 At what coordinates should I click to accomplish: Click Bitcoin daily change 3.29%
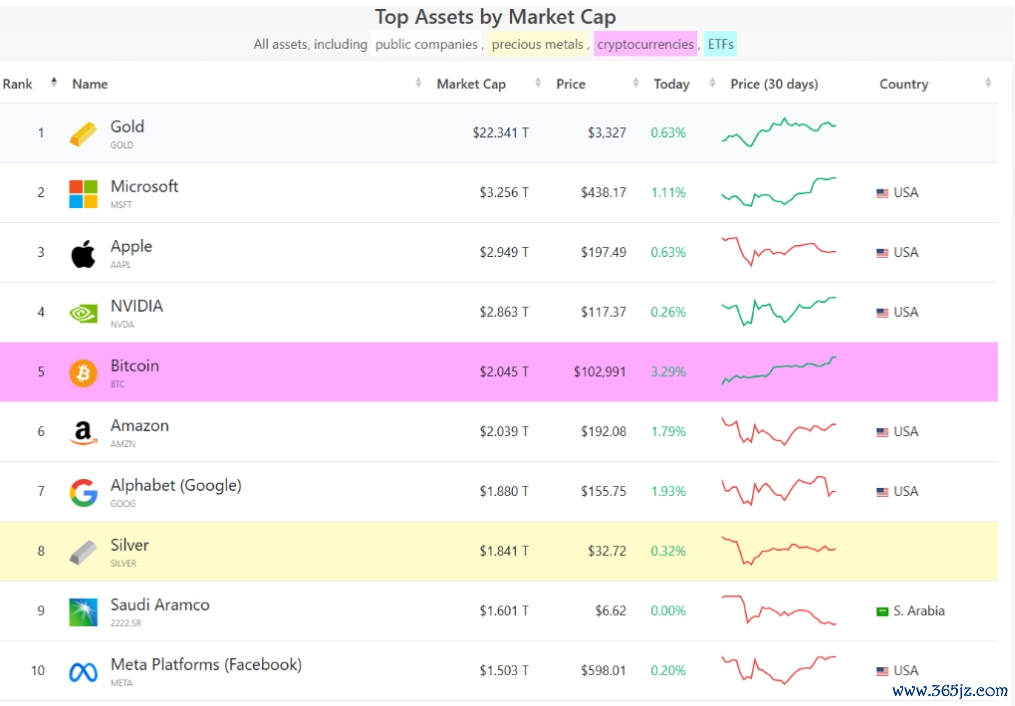click(668, 372)
